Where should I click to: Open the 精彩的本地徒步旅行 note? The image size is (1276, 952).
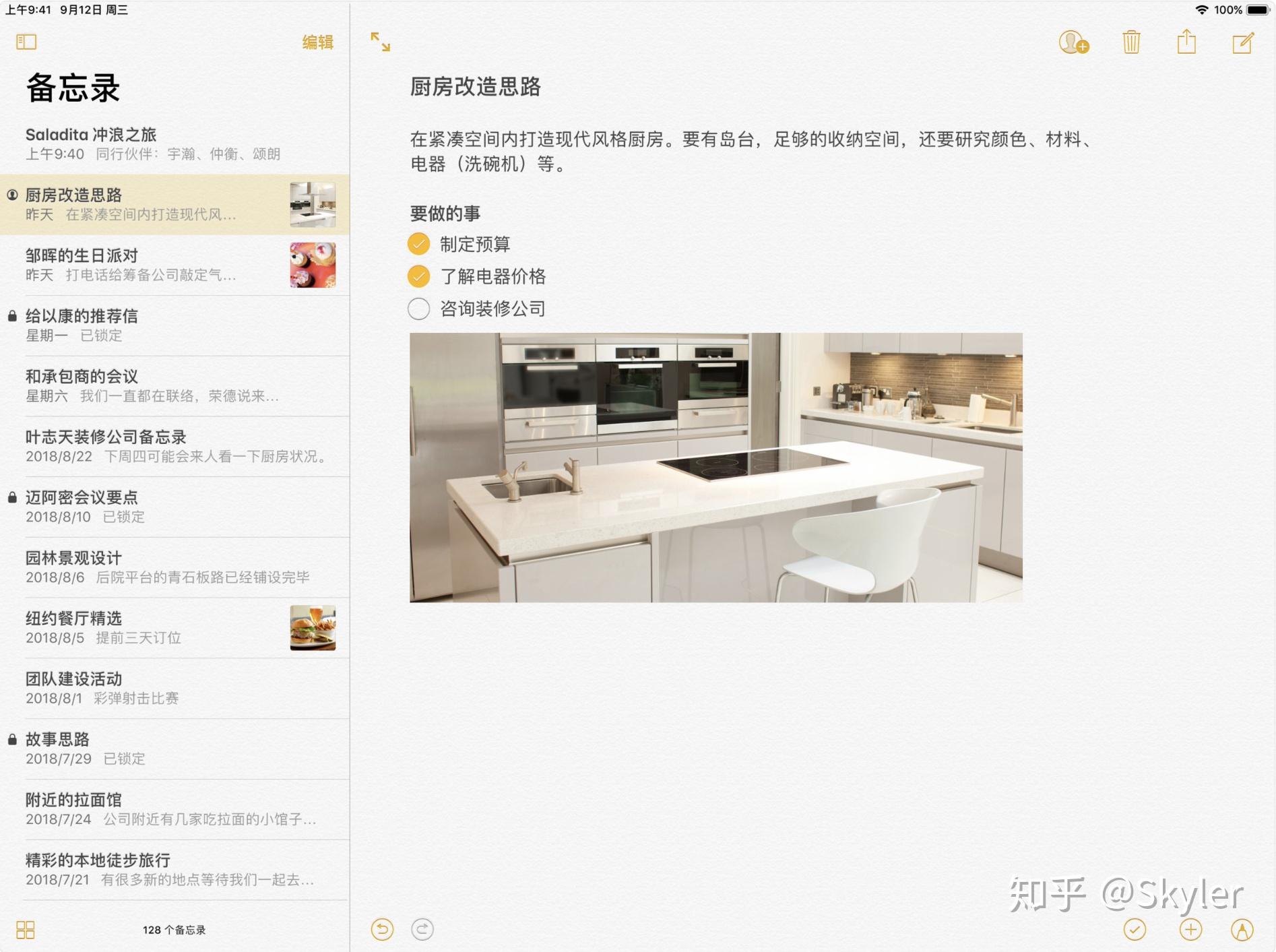click(175, 870)
